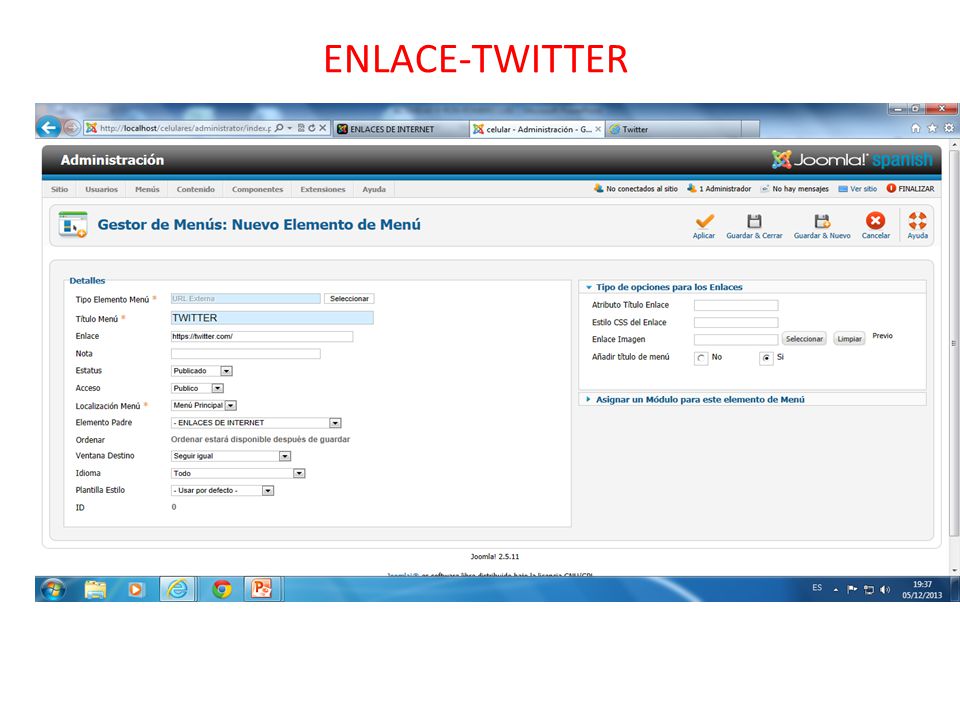The height and width of the screenshot is (720, 960).
Task: Select No for Añadir título de menú
Action: pyautogui.click(x=702, y=358)
